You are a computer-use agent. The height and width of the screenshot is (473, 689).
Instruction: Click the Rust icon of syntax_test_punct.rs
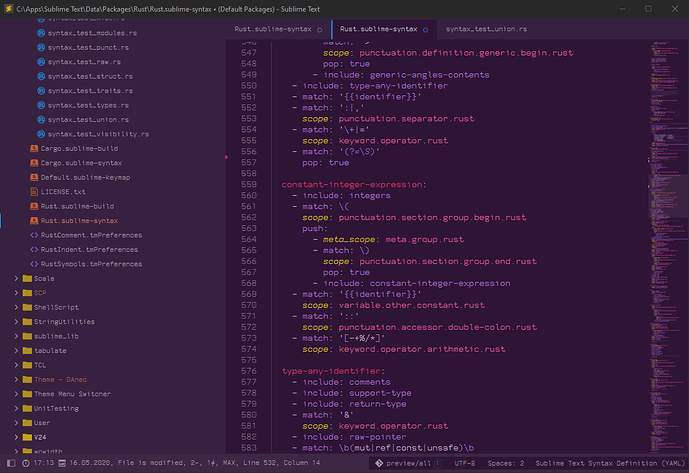(x=41, y=47)
